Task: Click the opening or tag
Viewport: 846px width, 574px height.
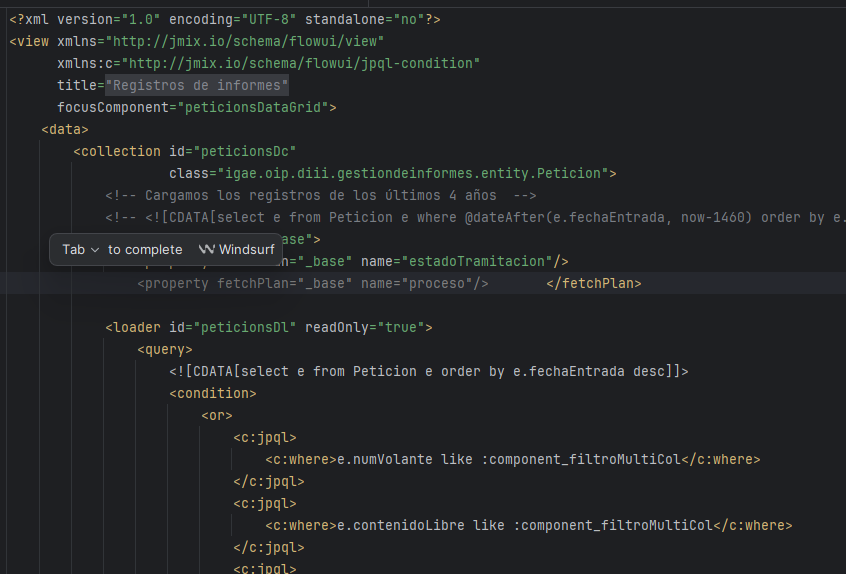Action: pos(217,415)
